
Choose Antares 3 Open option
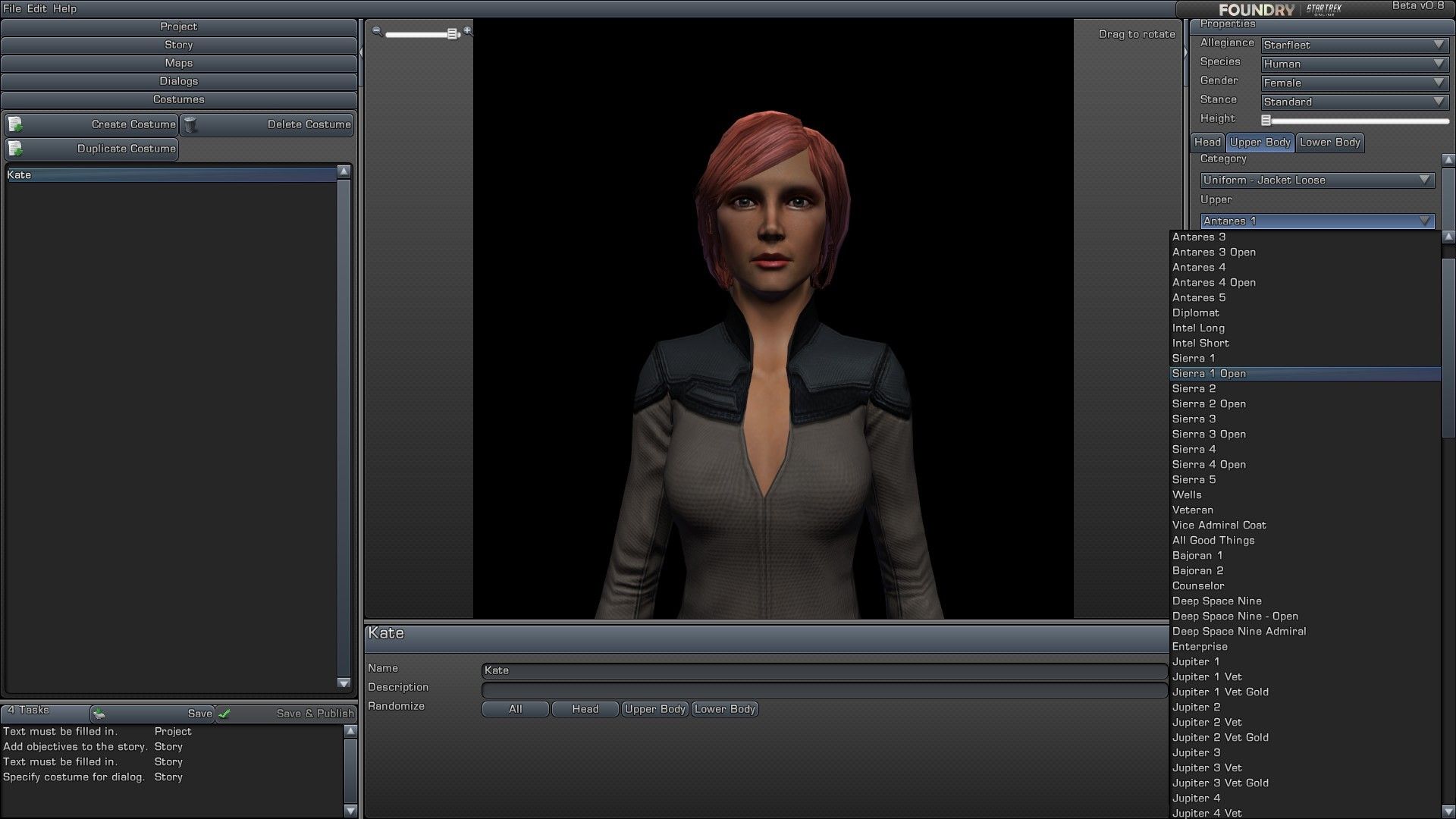pos(1304,253)
